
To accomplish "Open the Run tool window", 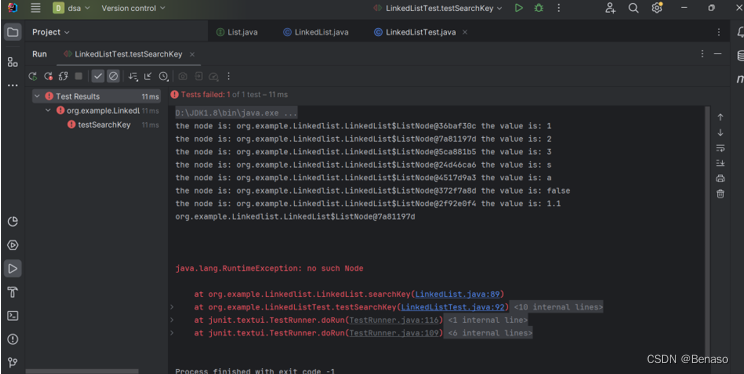I will [13, 269].
